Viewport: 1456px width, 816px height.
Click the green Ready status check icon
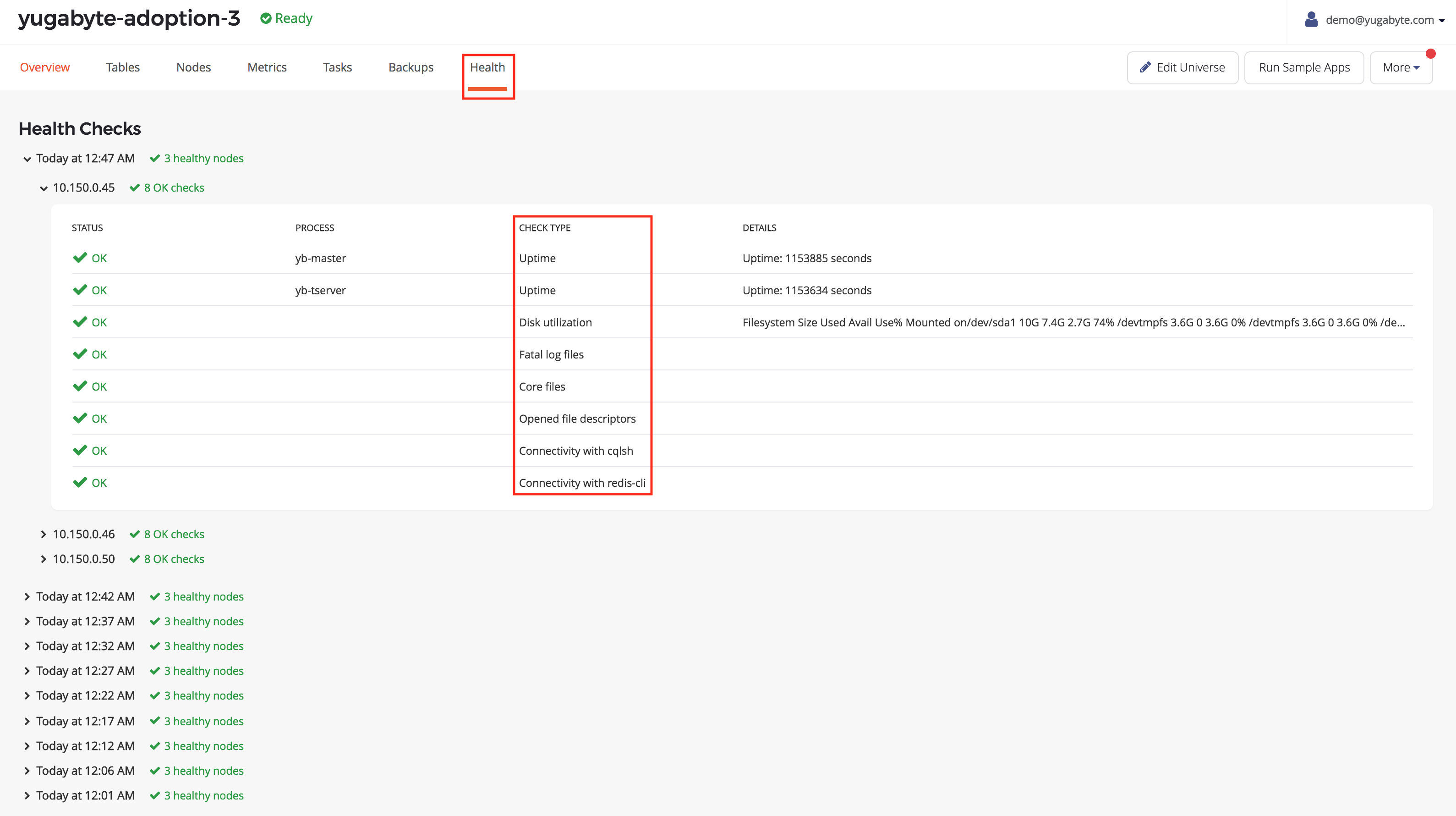coord(266,19)
